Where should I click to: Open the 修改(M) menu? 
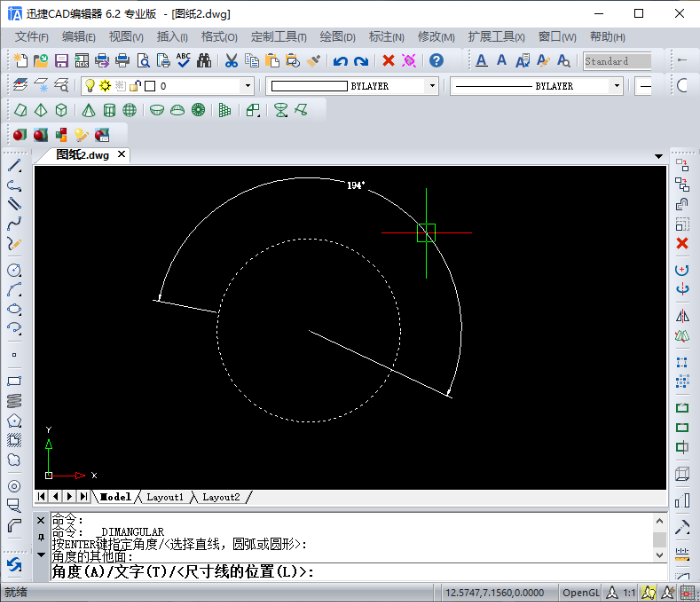[436, 37]
